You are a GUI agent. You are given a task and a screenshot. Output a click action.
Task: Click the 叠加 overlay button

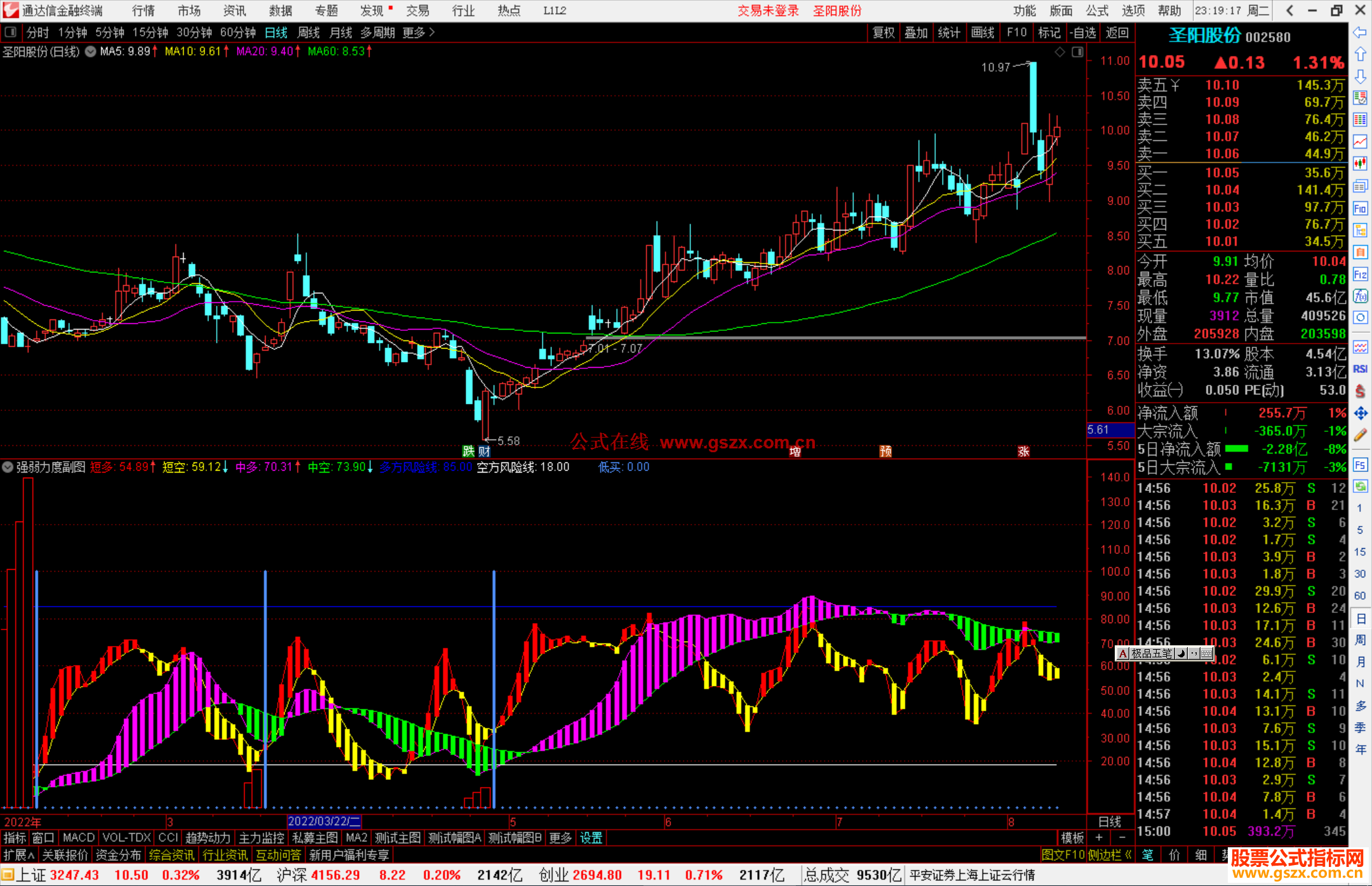click(x=917, y=32)
